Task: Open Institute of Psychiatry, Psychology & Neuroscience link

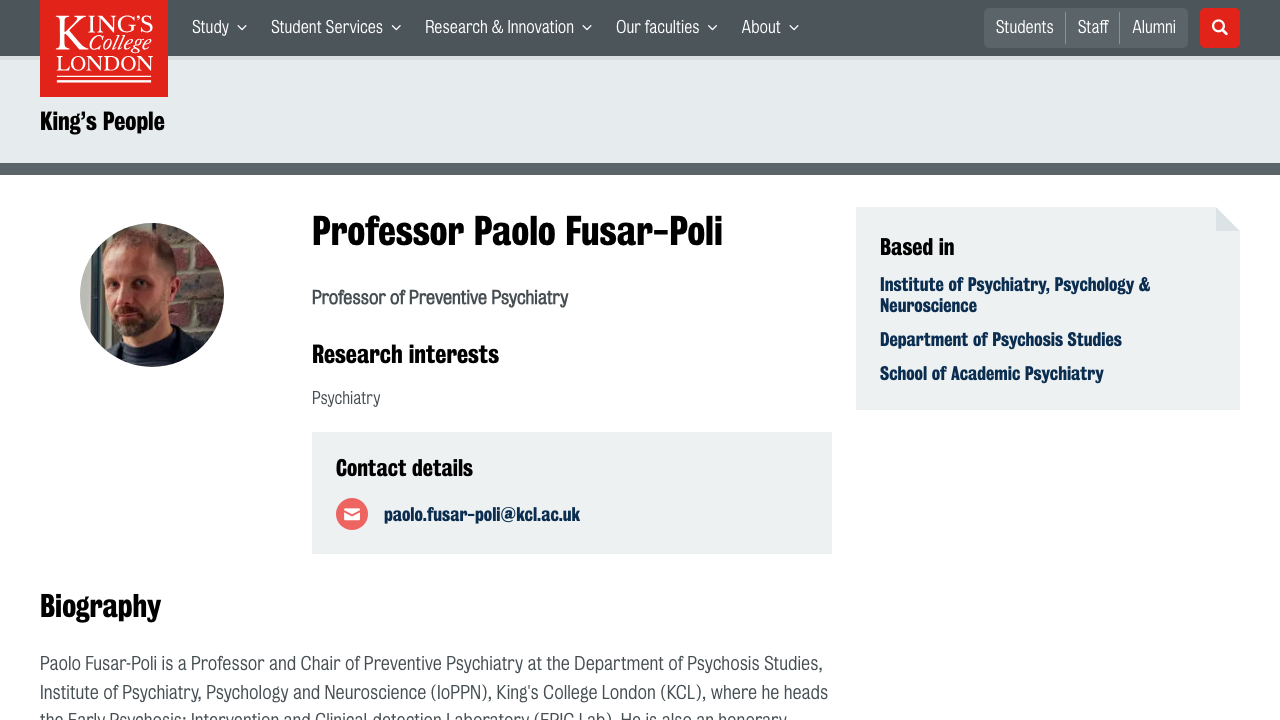Action: pyautogui.click(x=1014, y=295)
